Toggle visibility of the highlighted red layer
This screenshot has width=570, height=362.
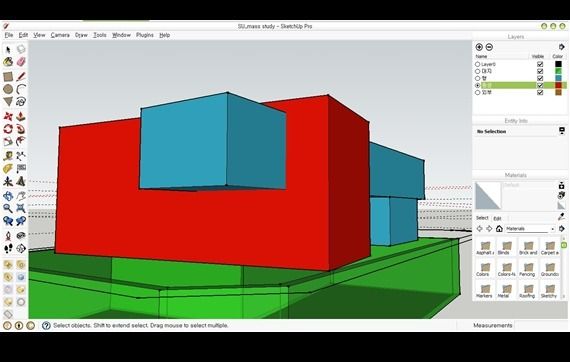(x=540, y=85)
